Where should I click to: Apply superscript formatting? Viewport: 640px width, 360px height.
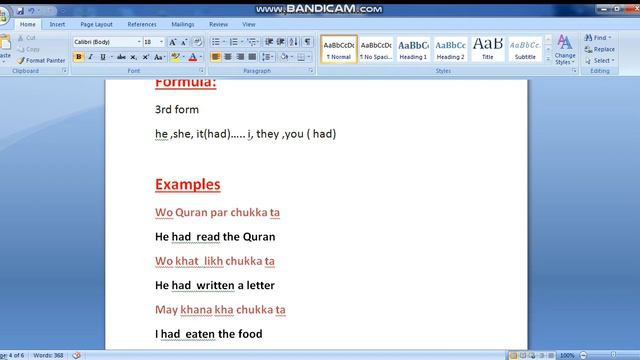click(x=145, y=57)
